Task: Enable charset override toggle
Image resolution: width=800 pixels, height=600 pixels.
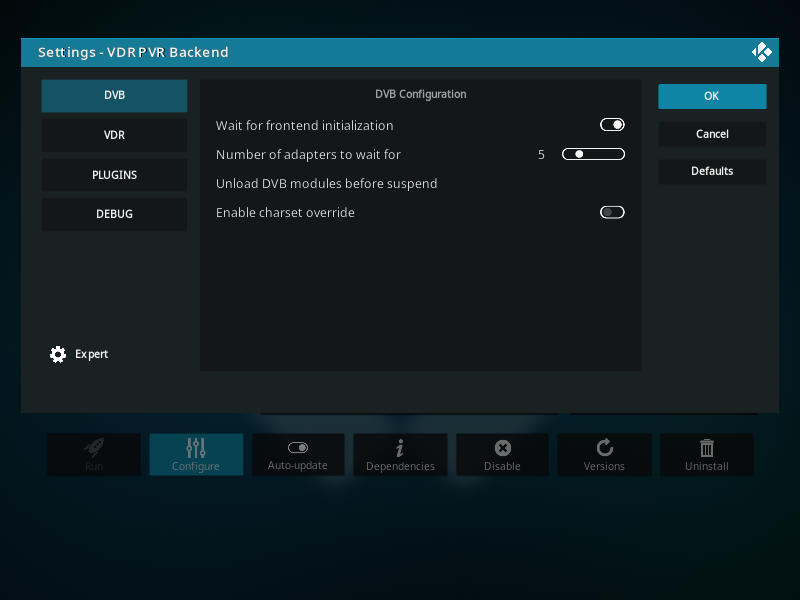Action: tap(612, 212)
